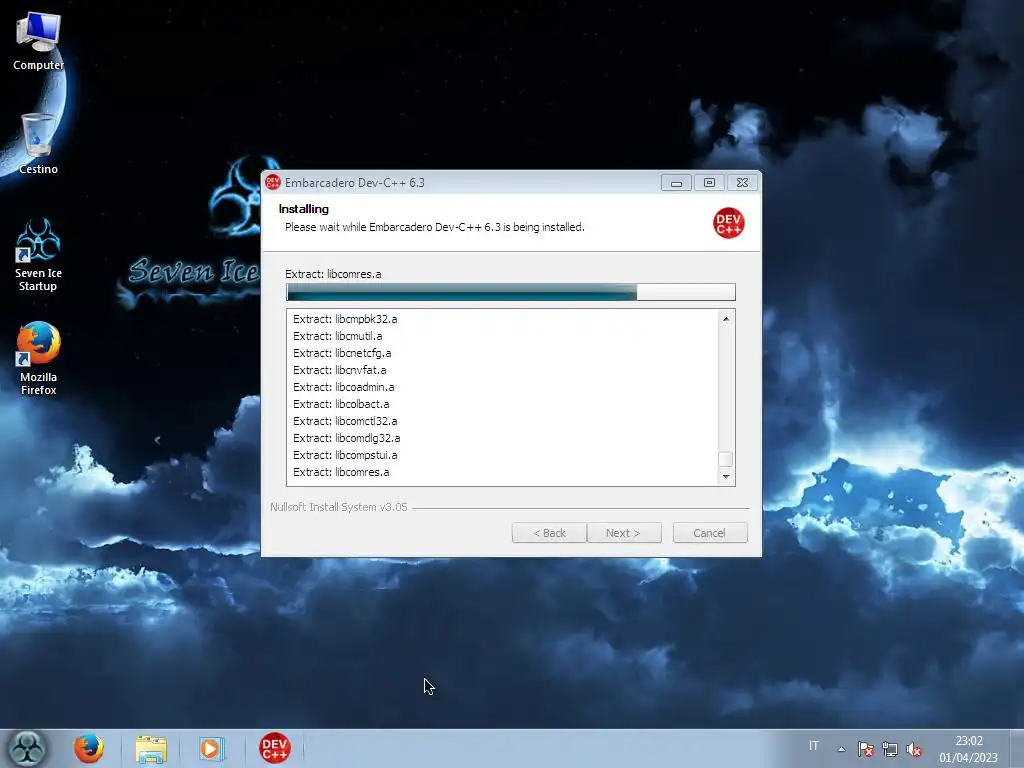Open the Computer desktop icon

[x=38, y=41]
